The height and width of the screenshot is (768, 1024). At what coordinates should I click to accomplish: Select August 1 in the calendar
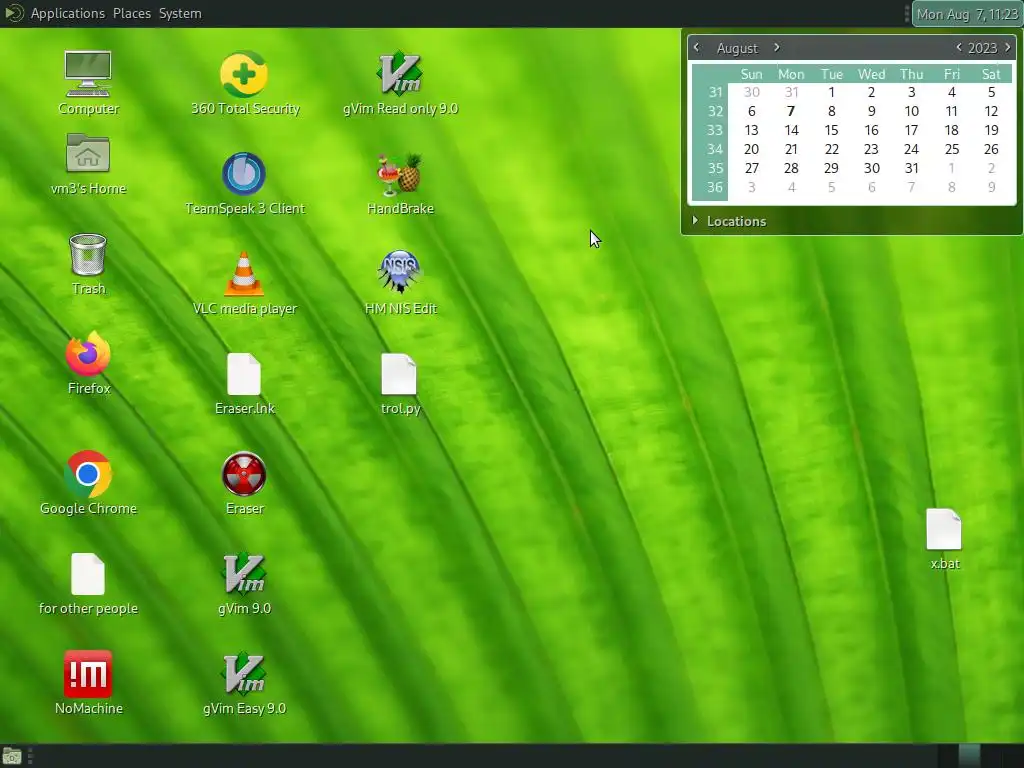(x=831, y=92)
